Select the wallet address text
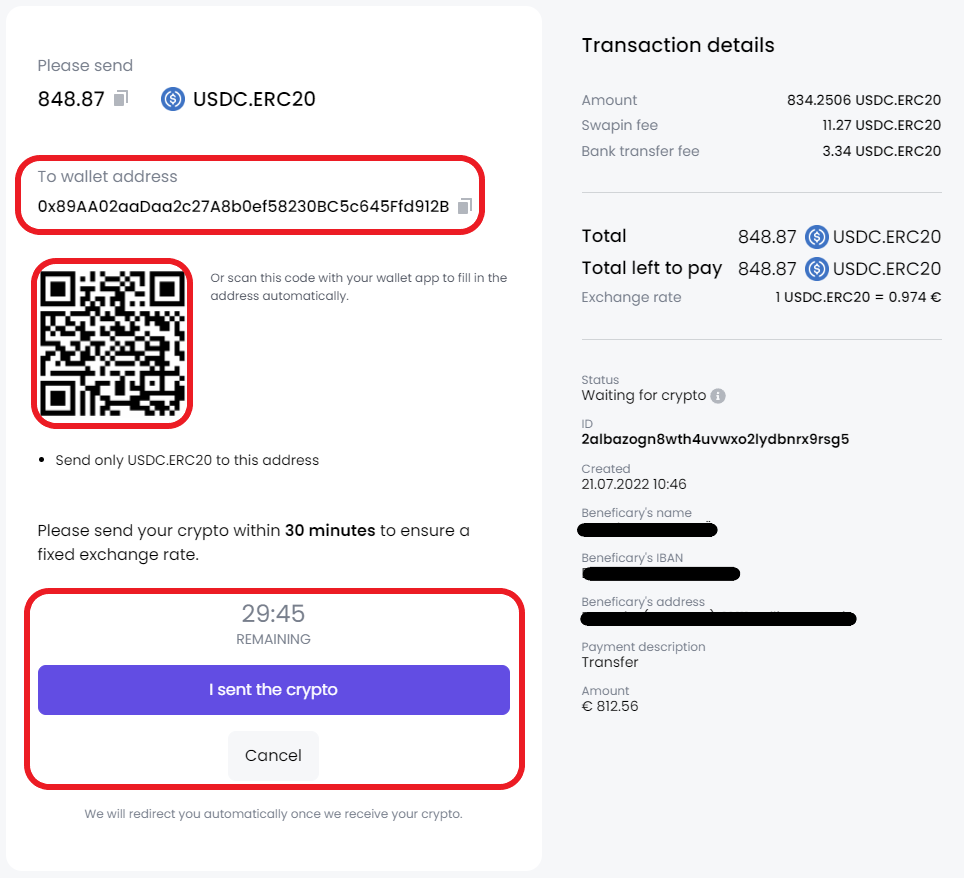964x878 pixels. [243, 207]
